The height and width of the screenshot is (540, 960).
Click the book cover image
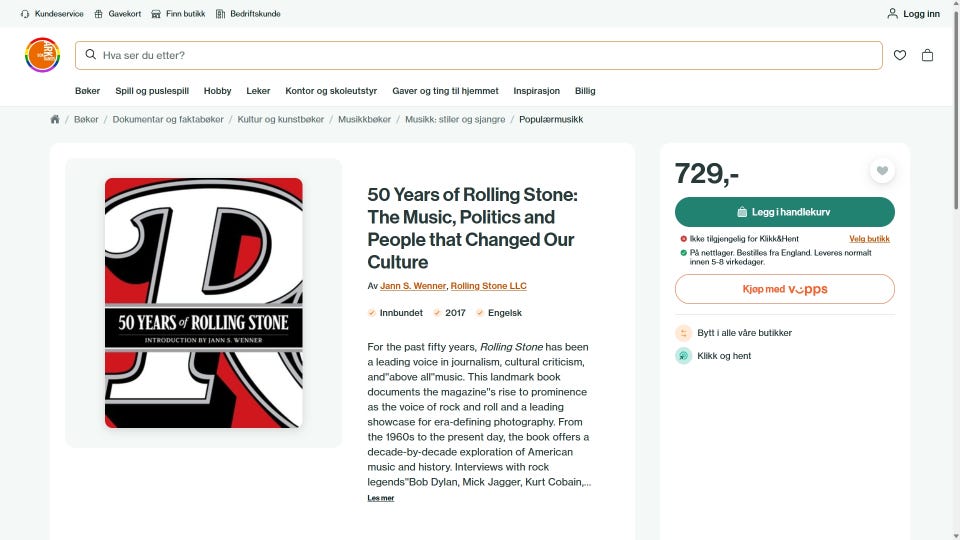pos(204,303)
